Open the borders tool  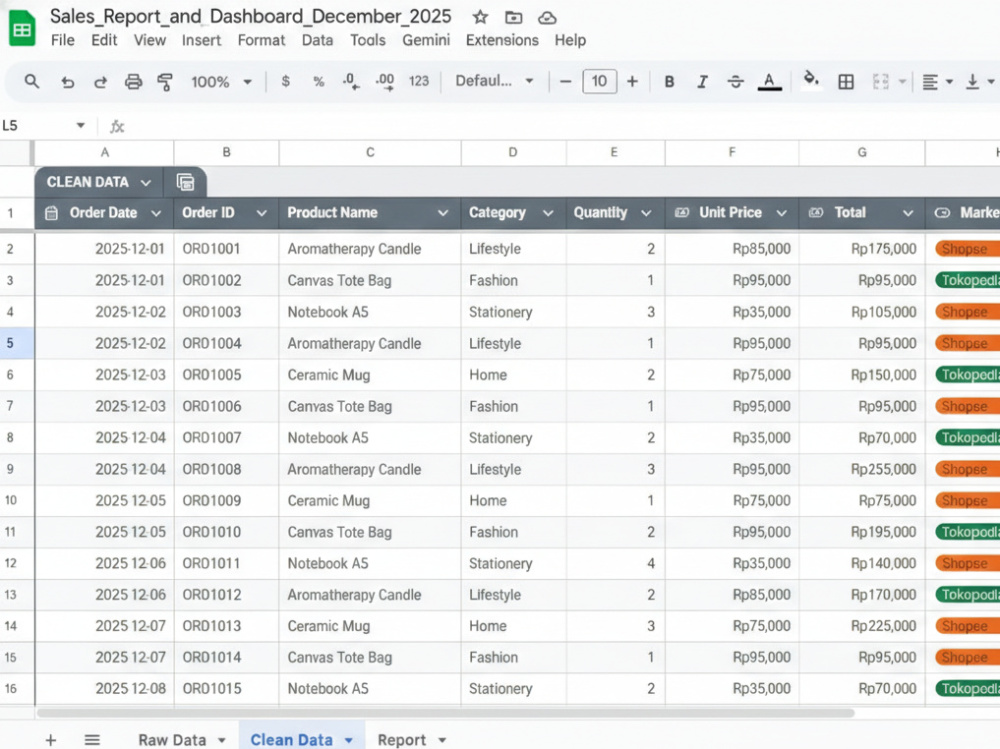pyautogui.click(x=846, y=82)
